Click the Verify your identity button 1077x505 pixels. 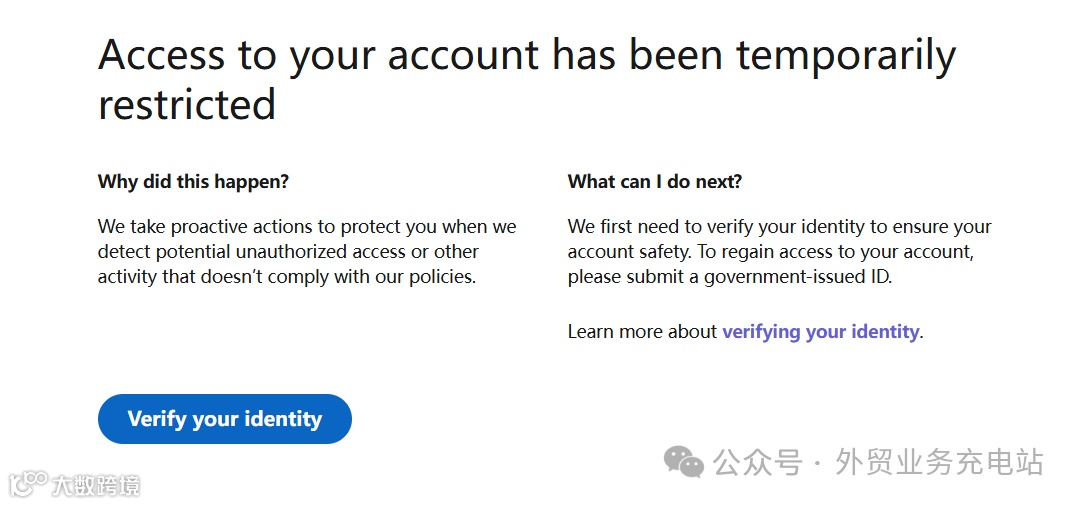(224, 419)
